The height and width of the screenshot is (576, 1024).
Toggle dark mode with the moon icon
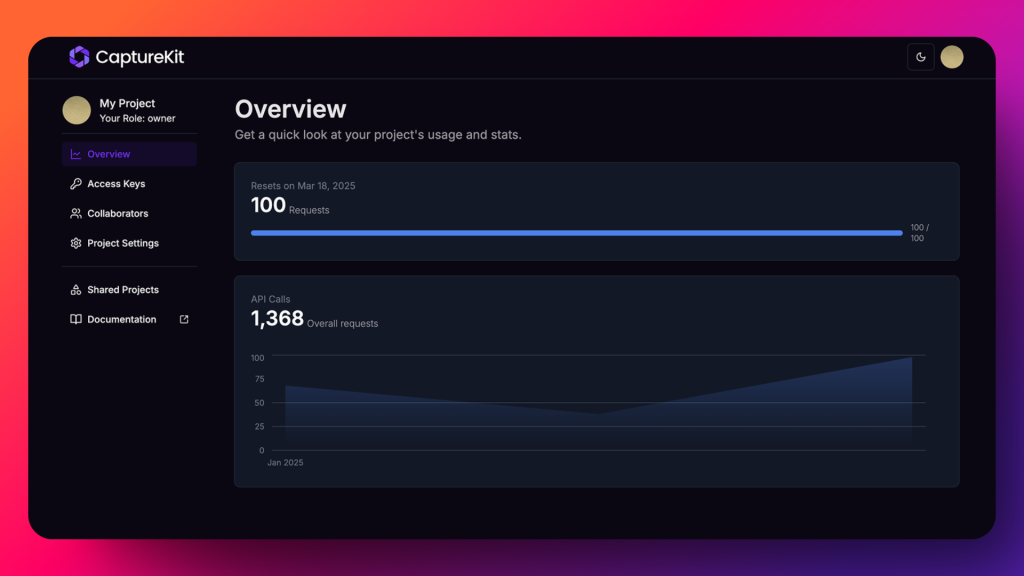(x=920, y=57)
